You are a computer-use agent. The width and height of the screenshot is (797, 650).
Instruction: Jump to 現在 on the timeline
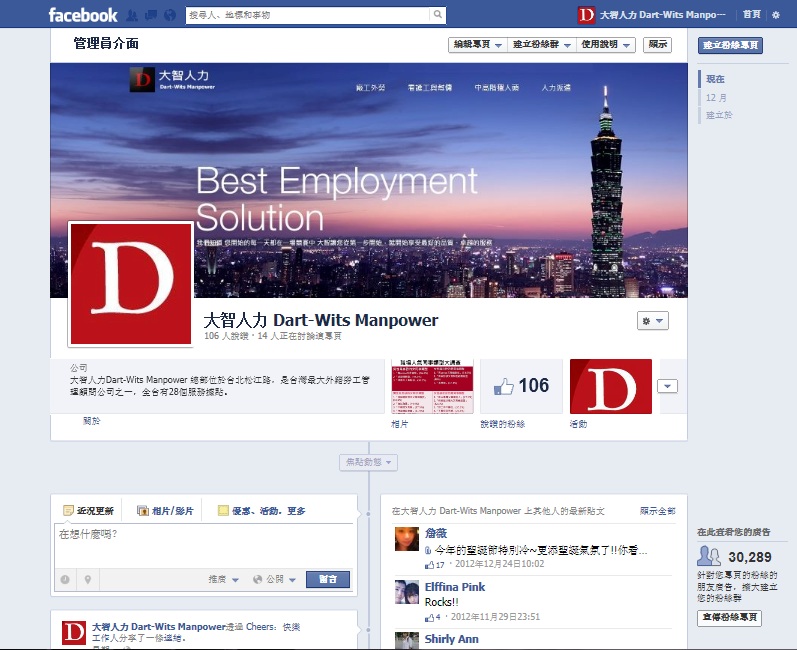(715, 79)
